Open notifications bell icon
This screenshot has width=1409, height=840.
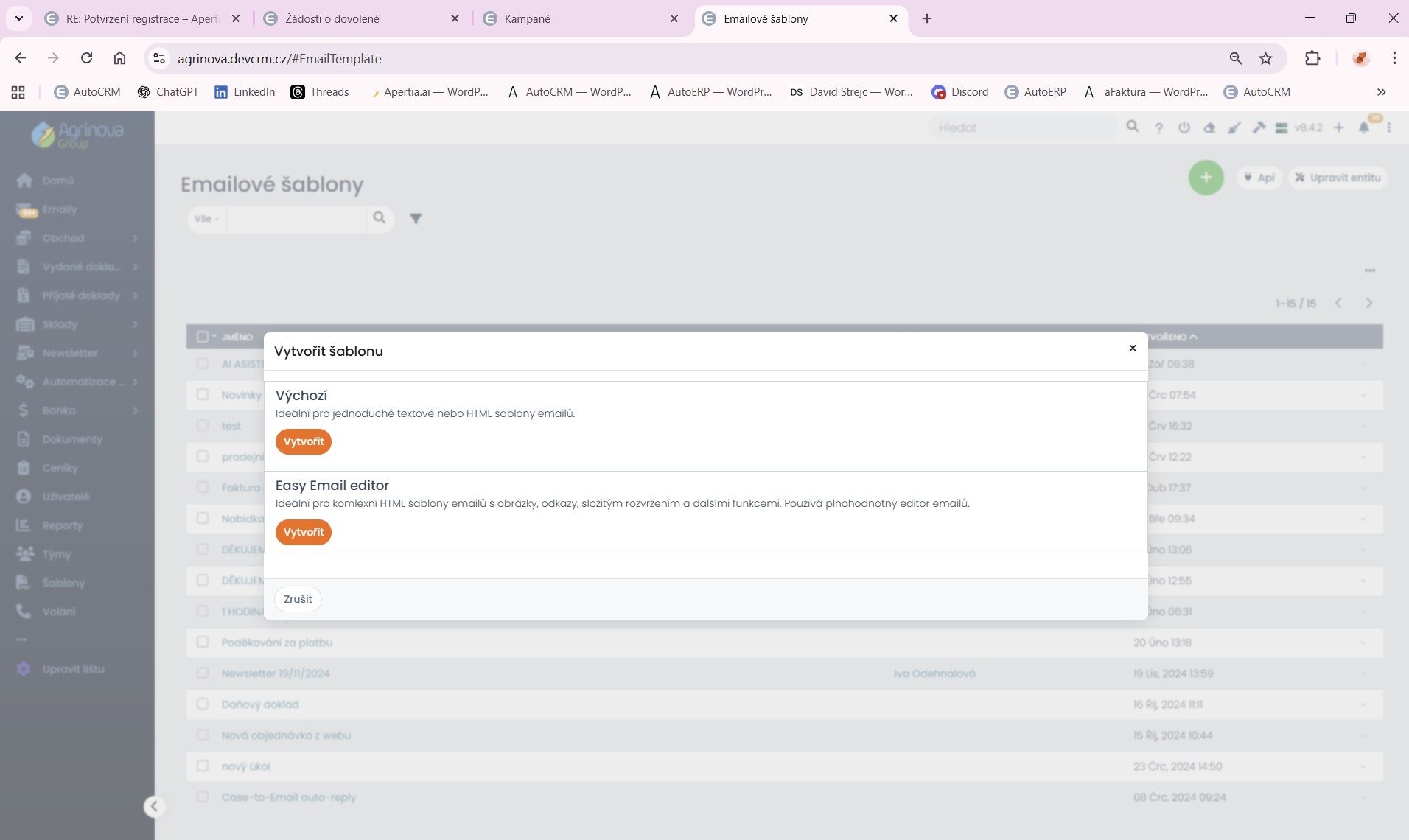point(1364,128)
